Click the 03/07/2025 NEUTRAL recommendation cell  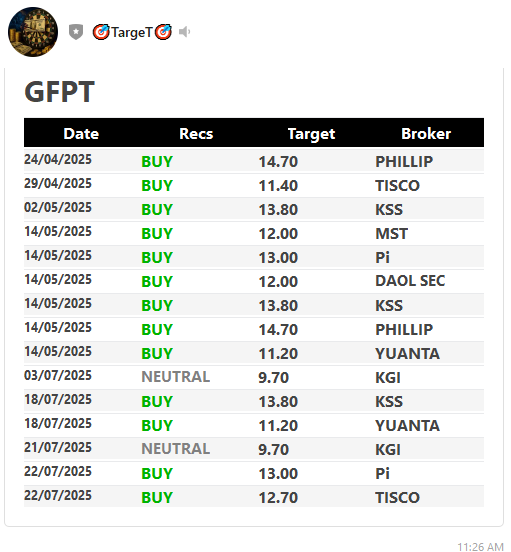pyautogui.click(x=176, y=377)
